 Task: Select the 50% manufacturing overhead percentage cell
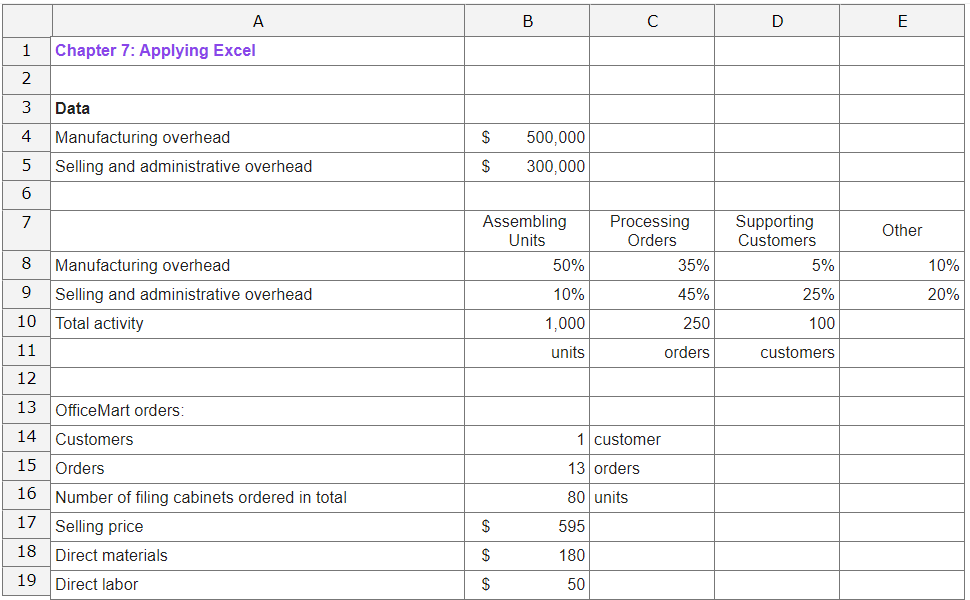(x=527, y=265)
